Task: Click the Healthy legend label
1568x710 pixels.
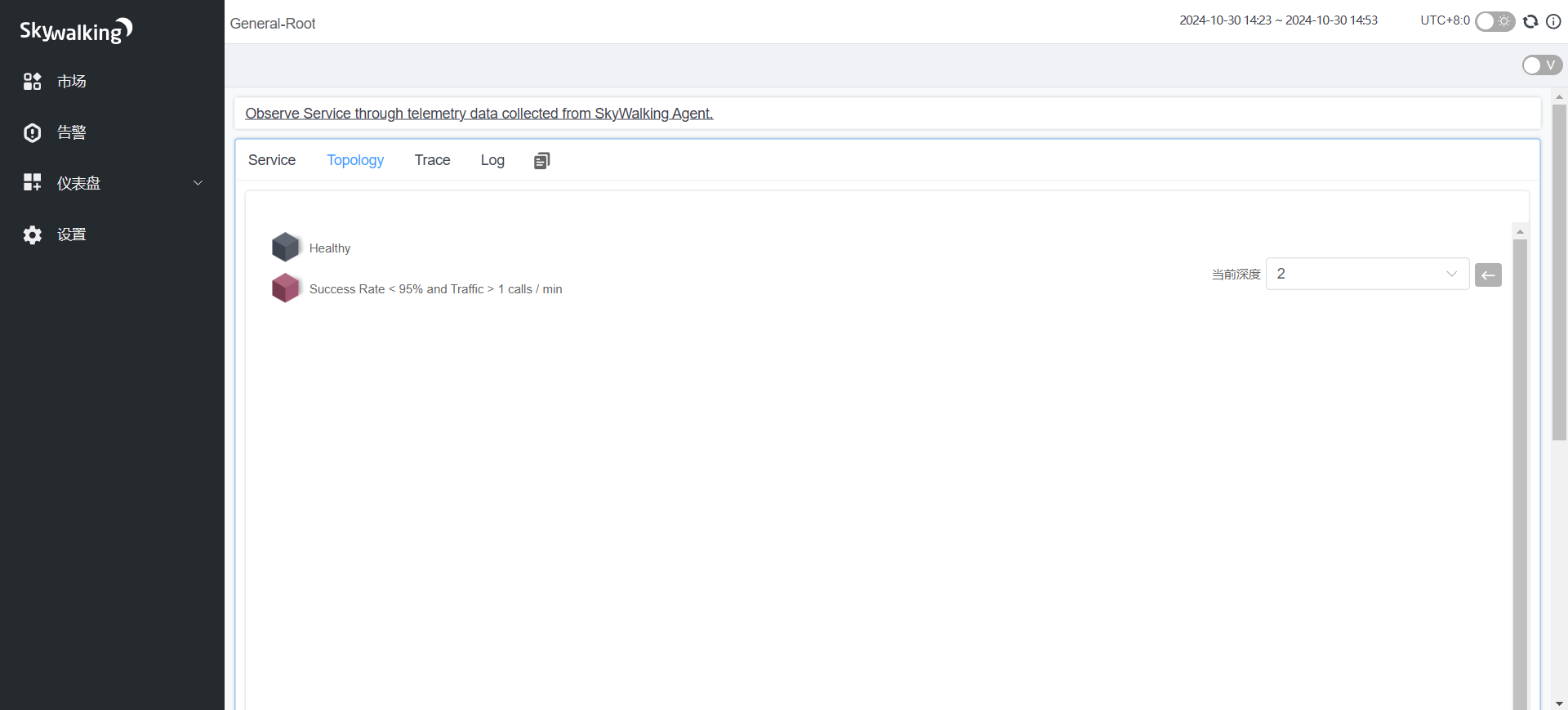Action: click(x=330, y=248)
